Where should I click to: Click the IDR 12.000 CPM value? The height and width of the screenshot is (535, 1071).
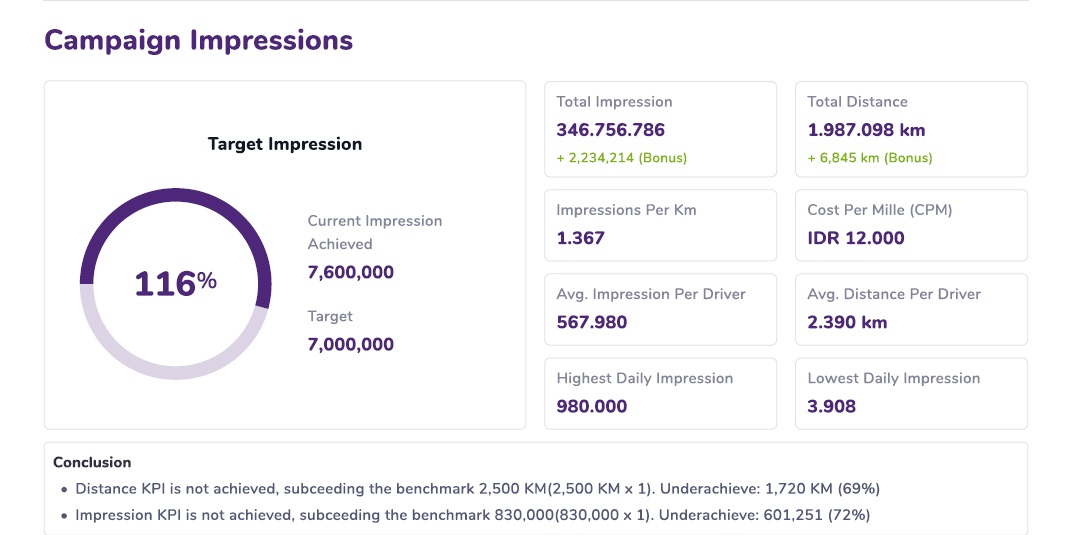click(x=856, y=238)
